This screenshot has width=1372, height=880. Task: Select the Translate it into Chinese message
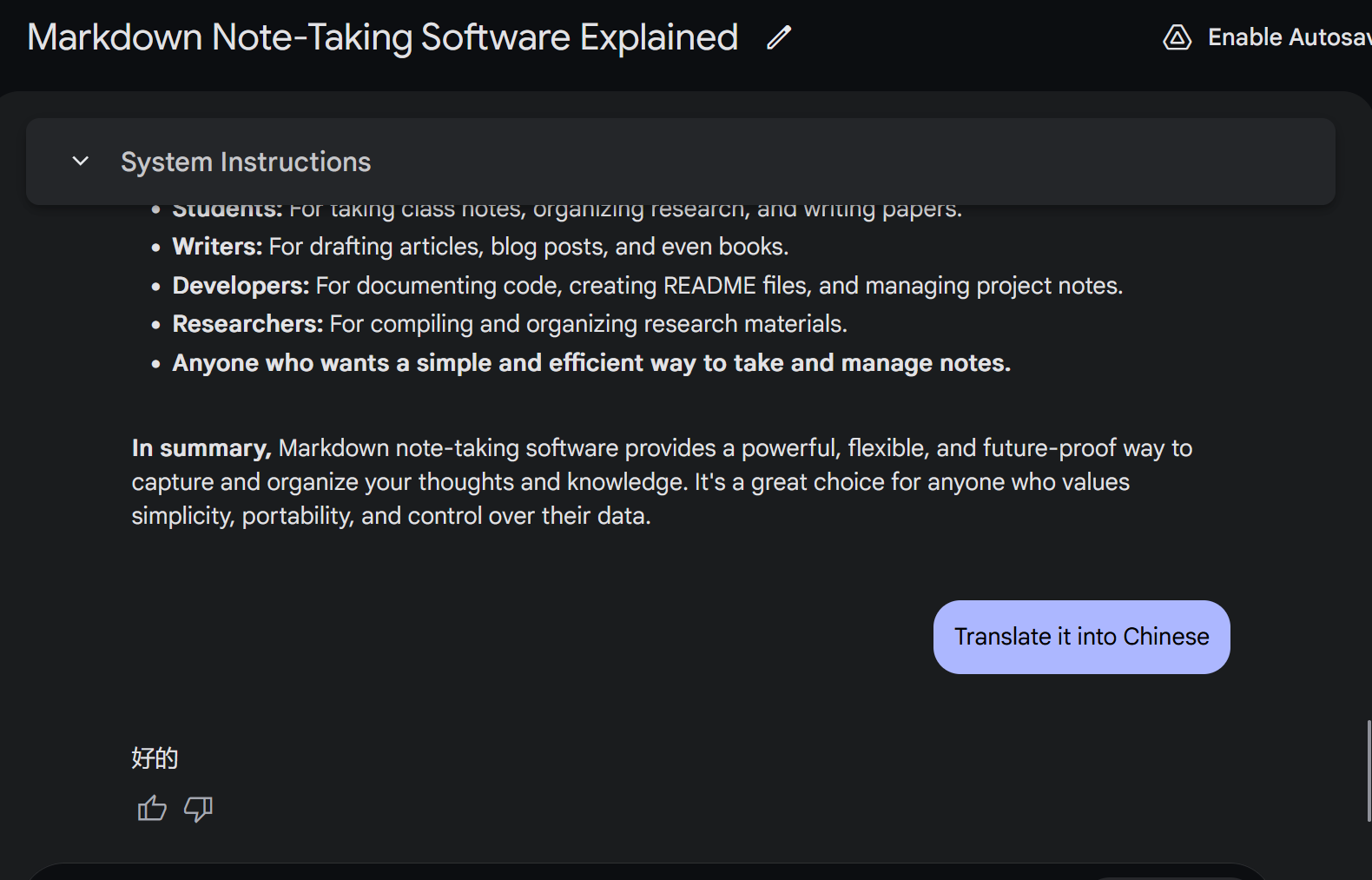1081,637
